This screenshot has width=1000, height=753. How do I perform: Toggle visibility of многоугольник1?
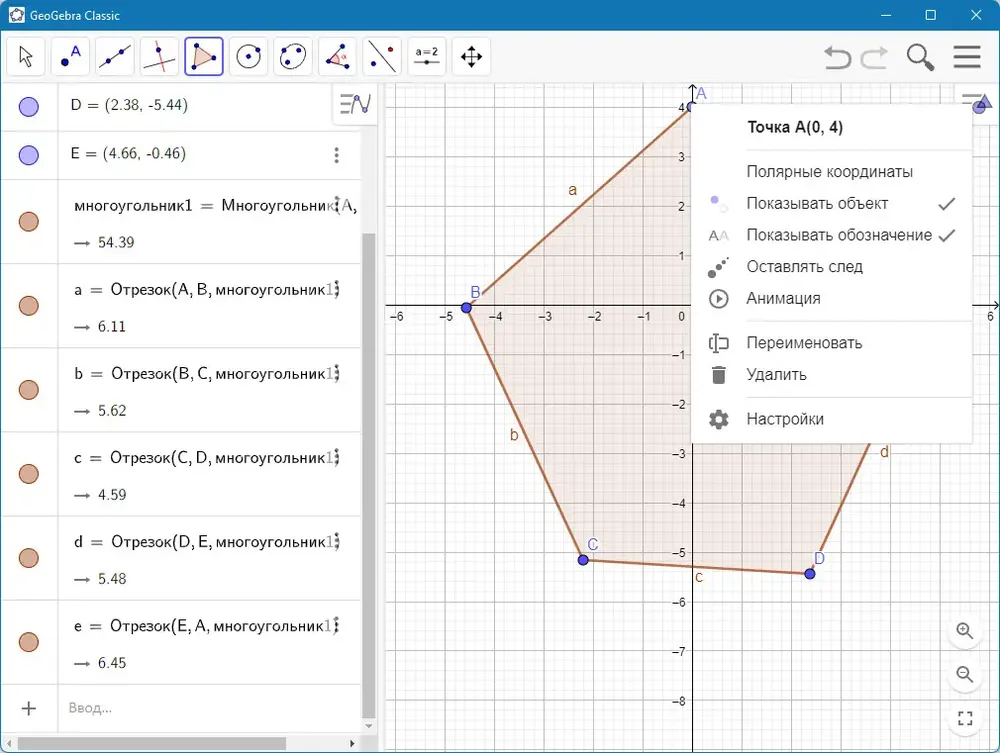pos(29,222)
